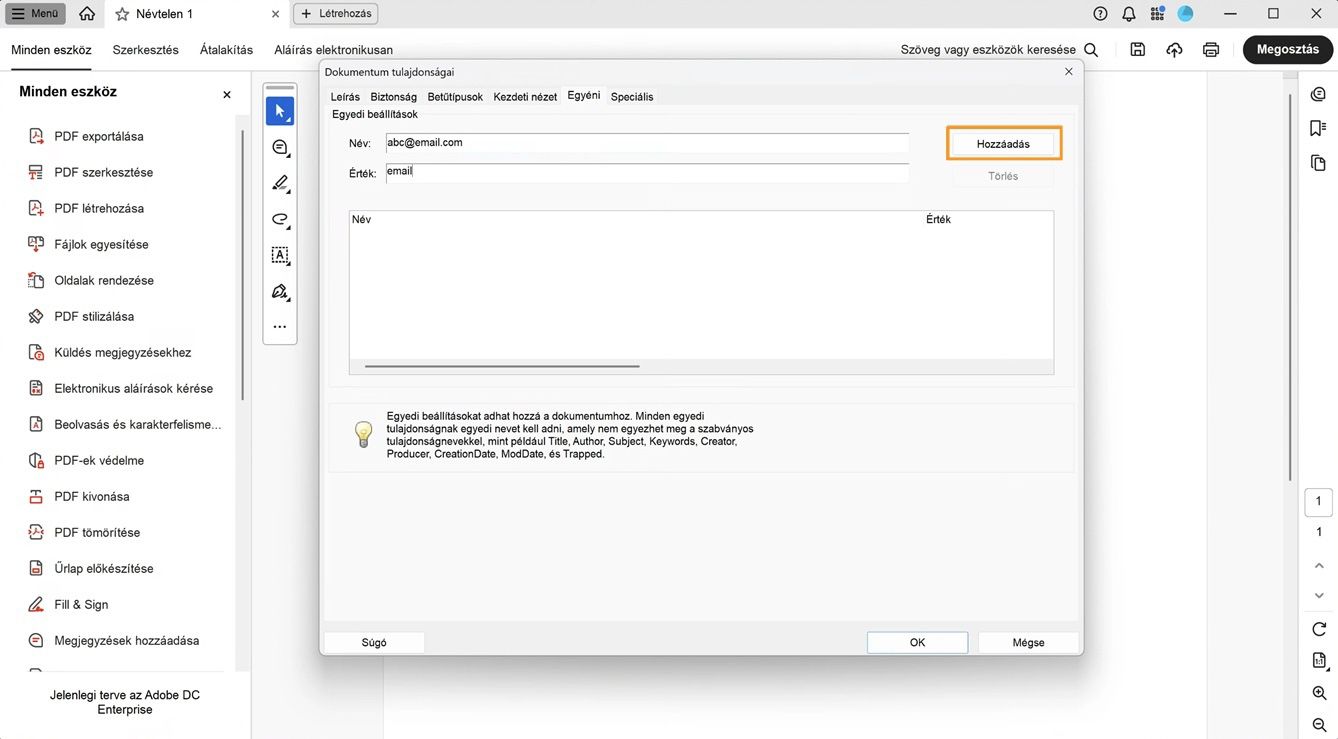Confirm dialog with OK button
This screenshot has width=1338, height=739.
tap(917, 643)
